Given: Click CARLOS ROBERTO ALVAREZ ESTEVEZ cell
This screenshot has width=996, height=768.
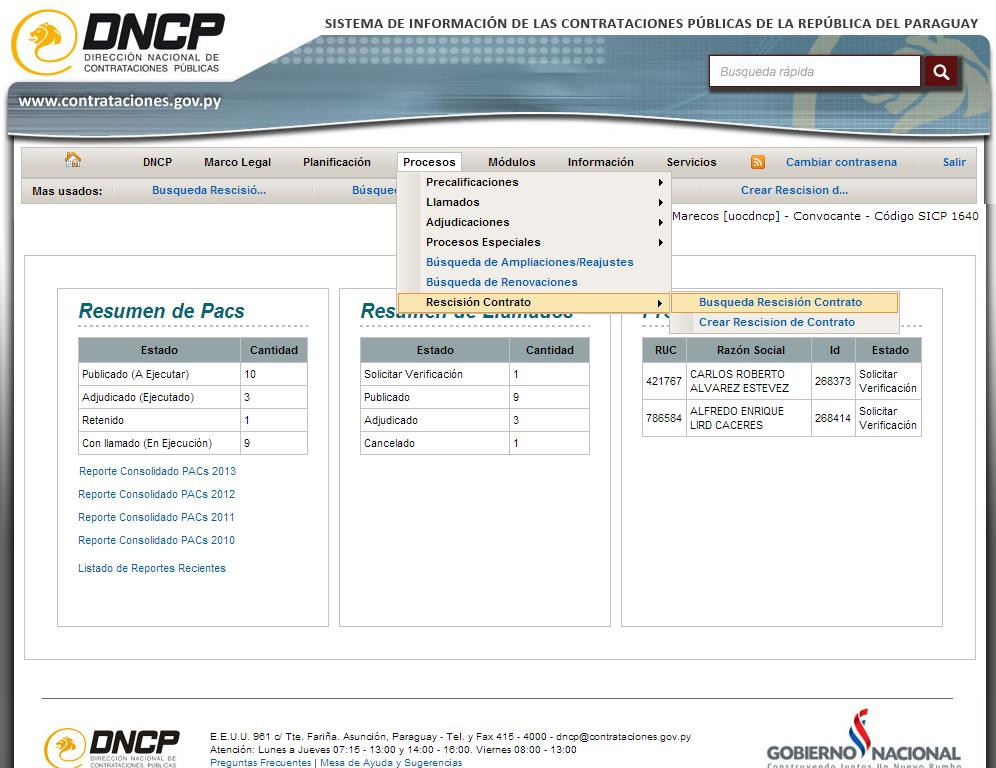Looking at the screenshot, I should click(748, 381).
